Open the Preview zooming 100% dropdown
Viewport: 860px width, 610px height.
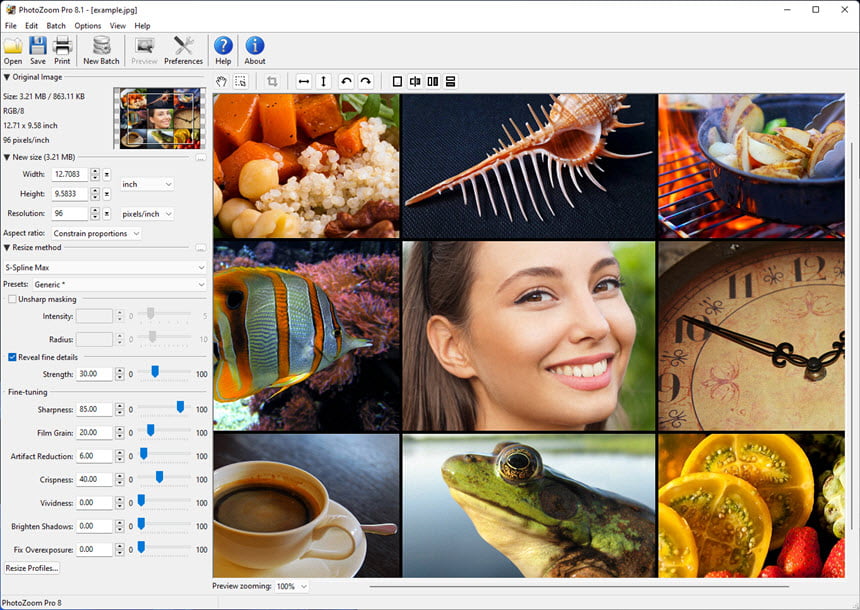(291, 586)
